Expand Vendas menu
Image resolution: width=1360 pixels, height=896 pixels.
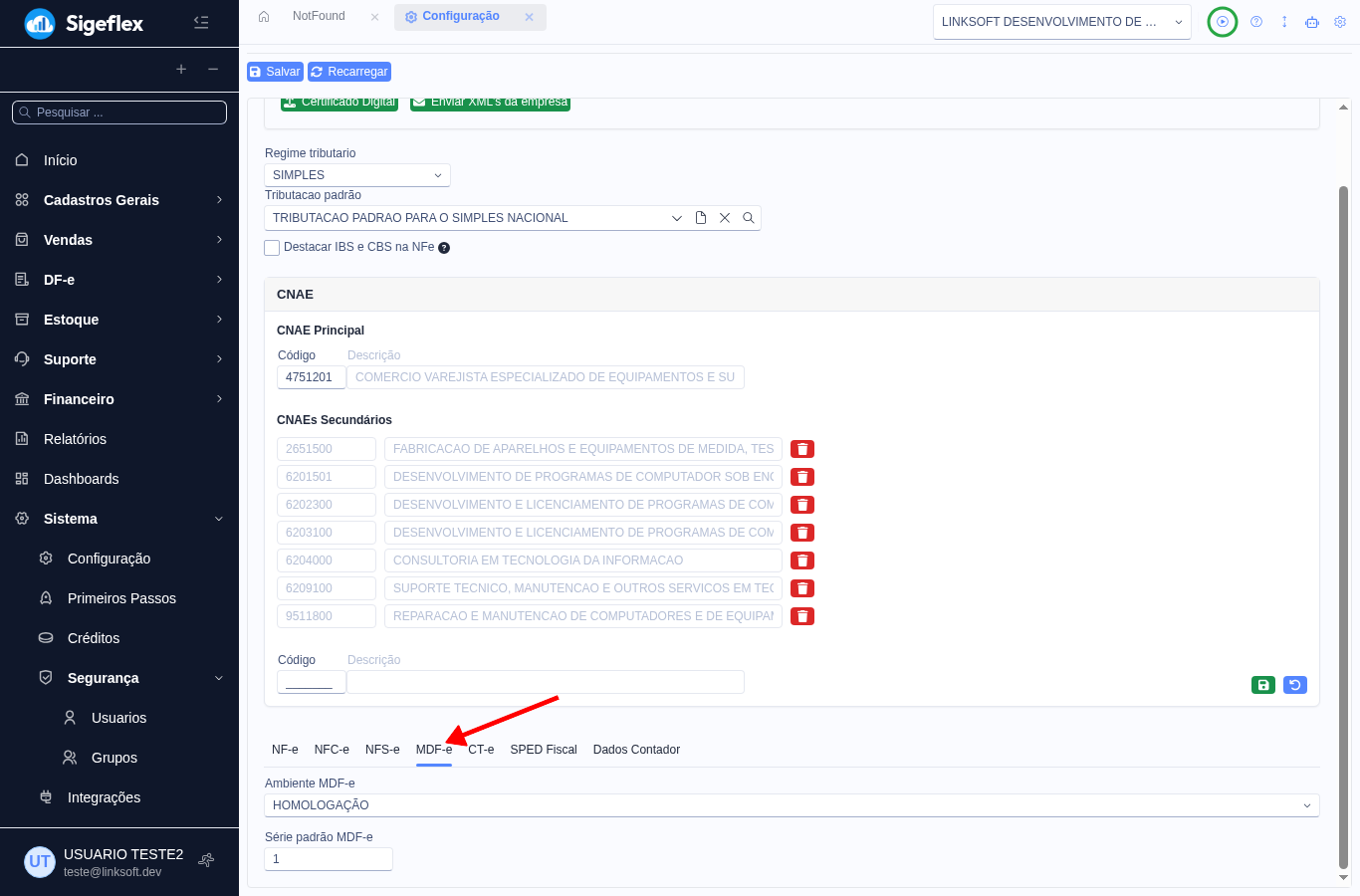[x=119, y=240]
